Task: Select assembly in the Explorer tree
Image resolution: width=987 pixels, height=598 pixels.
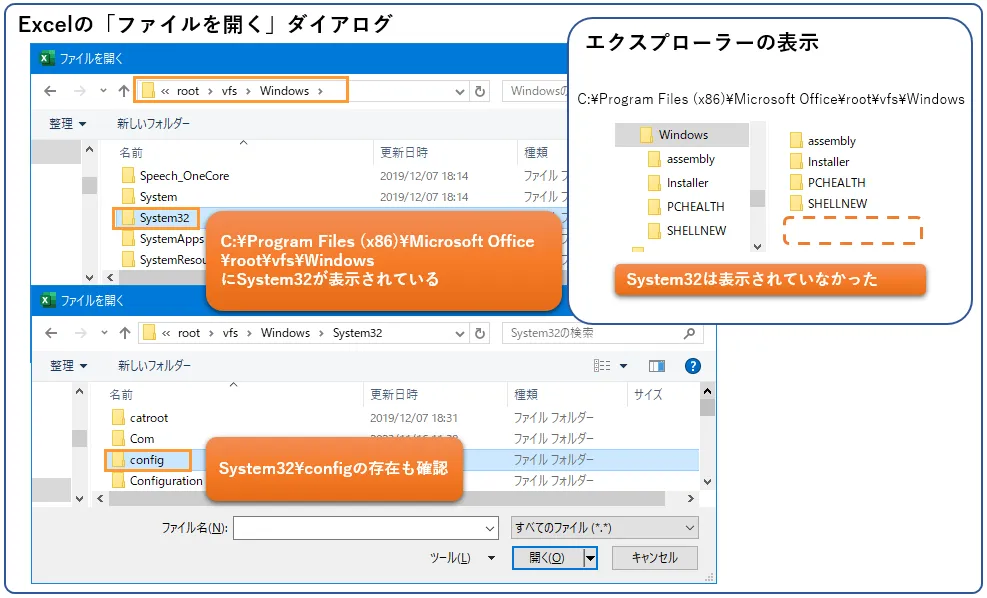Action: click(x=691, y=159)
